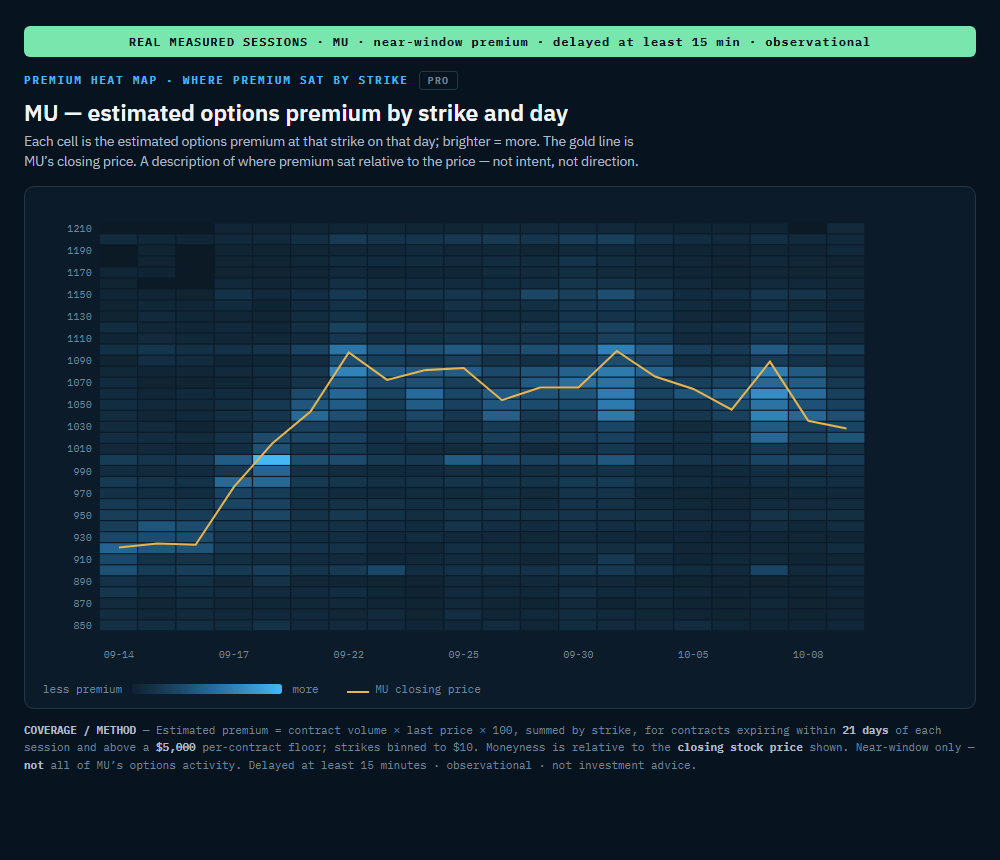Screen dimensions: 1000x860
Task: Click the gold MU closing price legend line
Action: click(358, 691)
